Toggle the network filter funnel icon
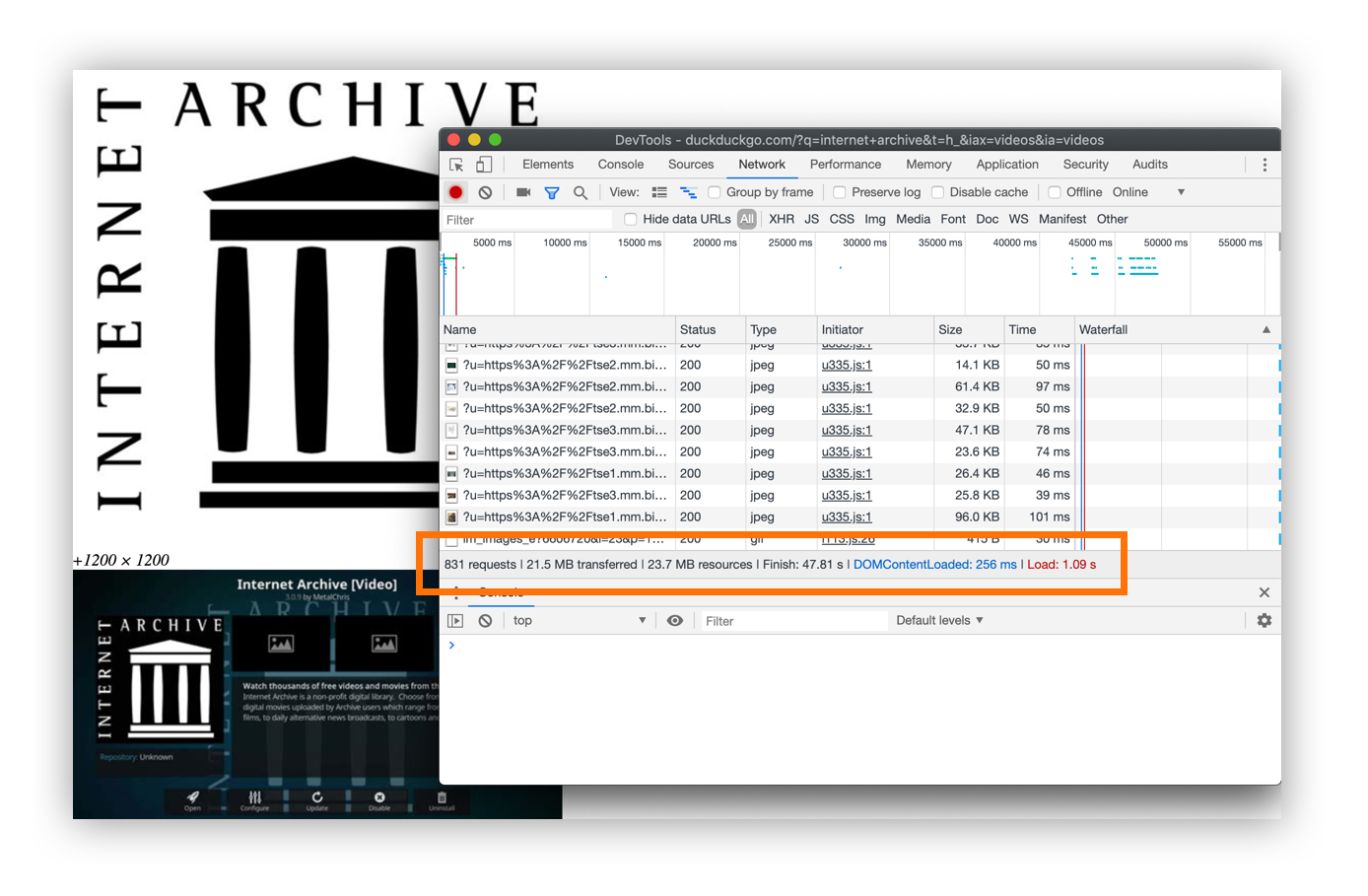The height and width of the screenshot is (896, 1368). 552,192
